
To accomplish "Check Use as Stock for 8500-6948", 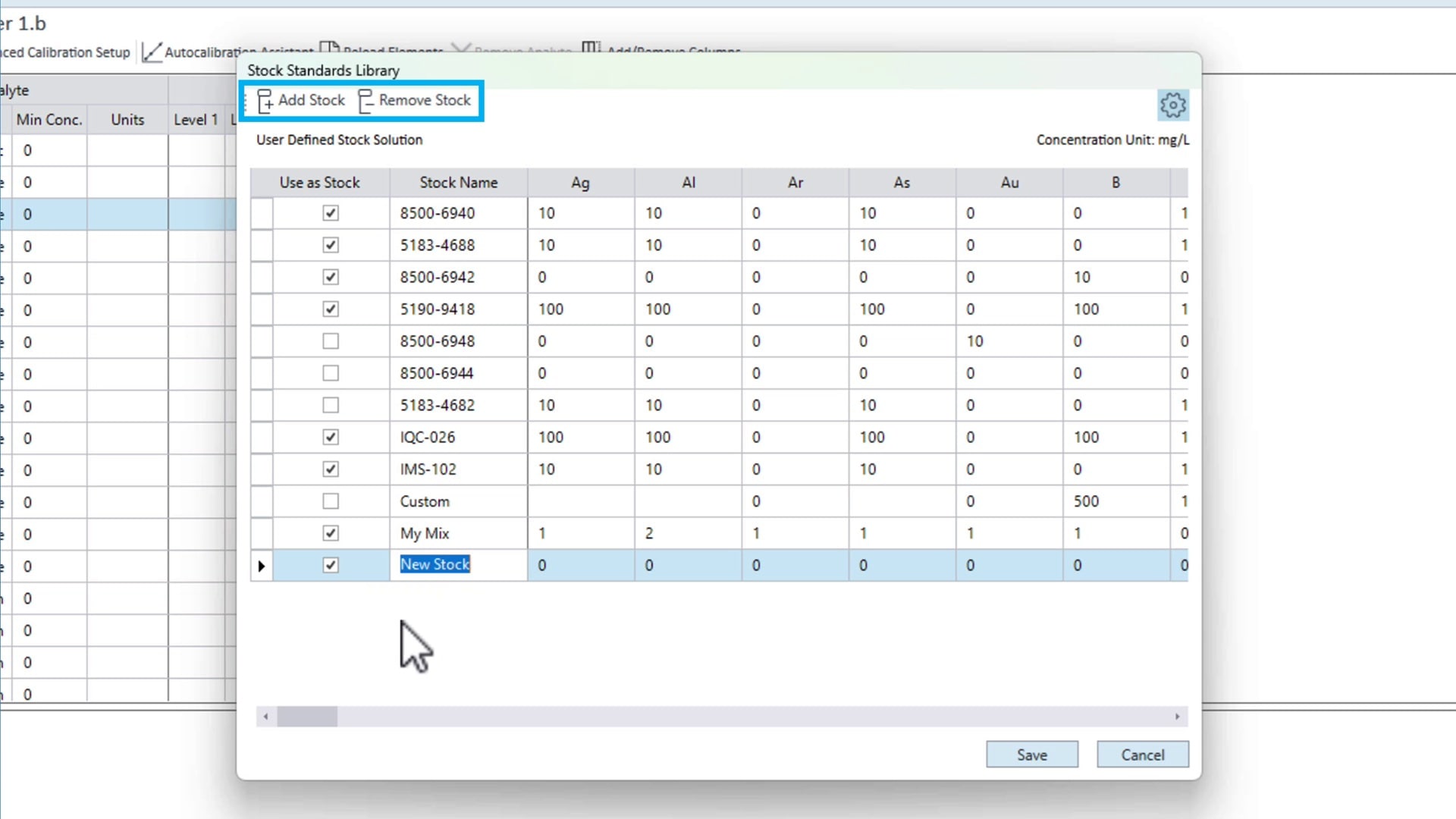I will tap(331, 341).
